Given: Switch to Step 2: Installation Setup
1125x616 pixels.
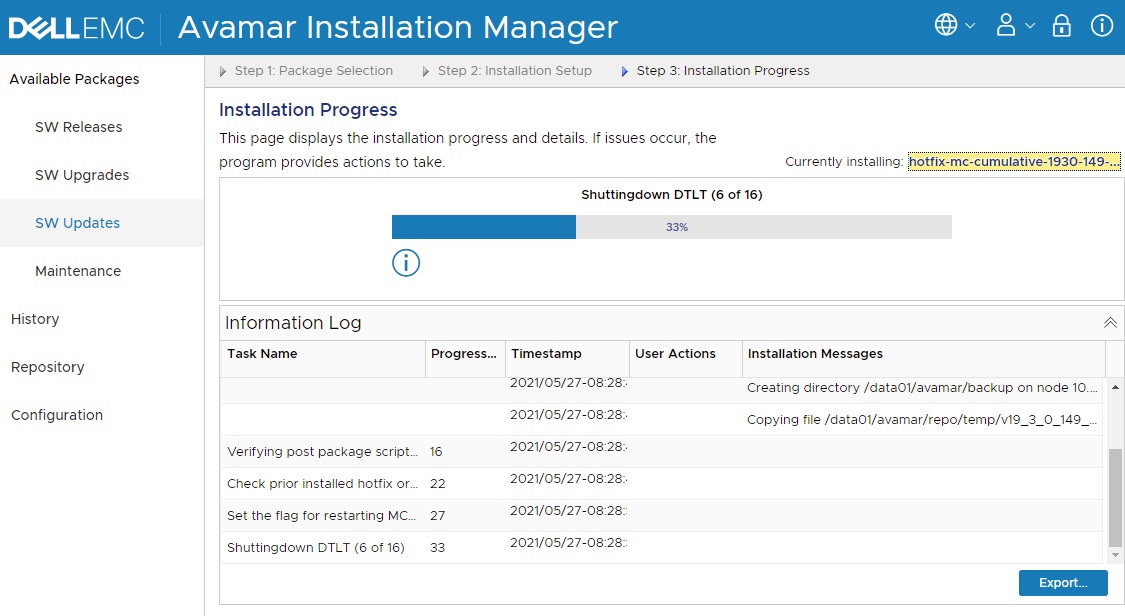Looking at the screenshot, I should [x=515, y=70].
